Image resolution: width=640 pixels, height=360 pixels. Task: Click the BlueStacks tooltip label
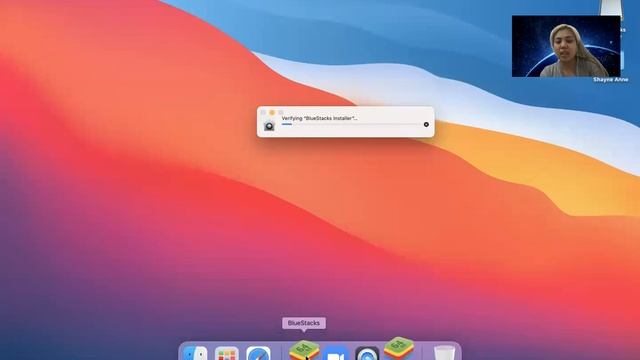(x=304, y=323)
